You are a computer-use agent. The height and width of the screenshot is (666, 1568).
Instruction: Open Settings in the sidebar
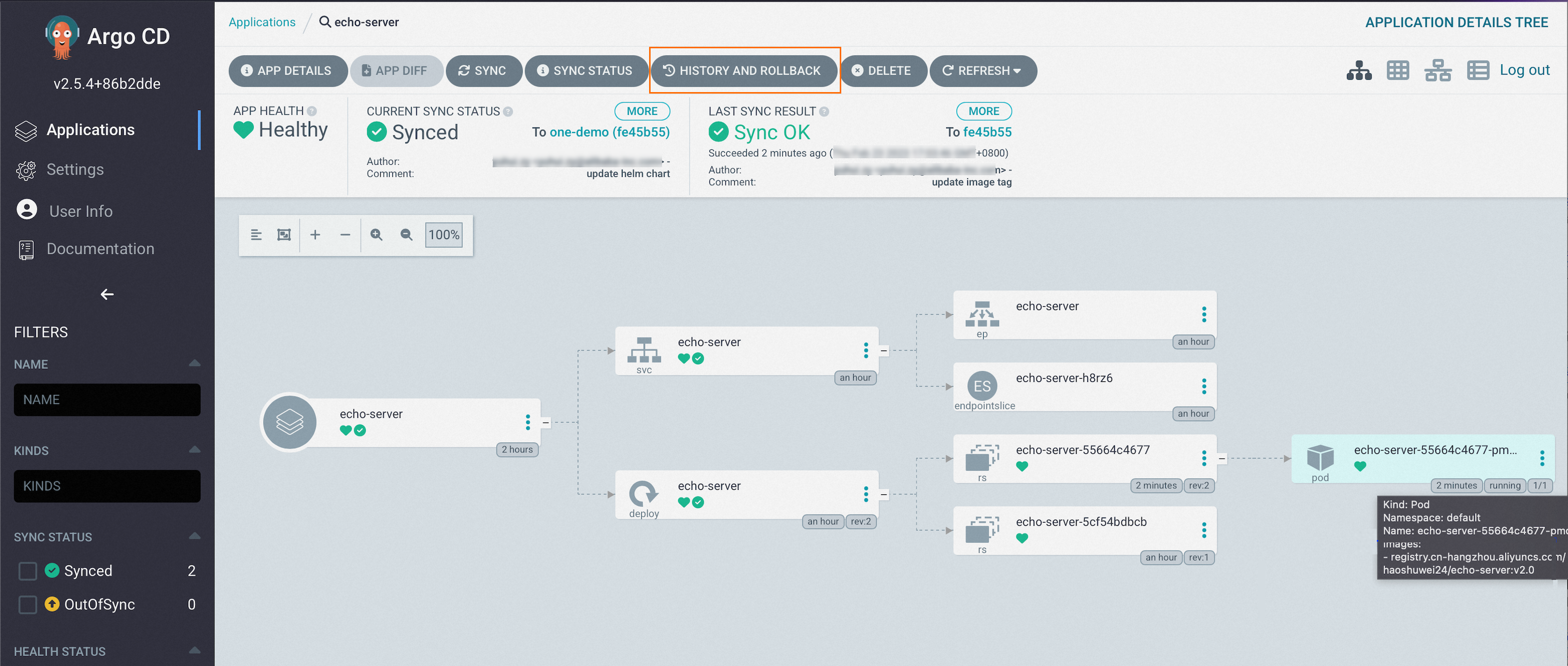coord(75,169)
